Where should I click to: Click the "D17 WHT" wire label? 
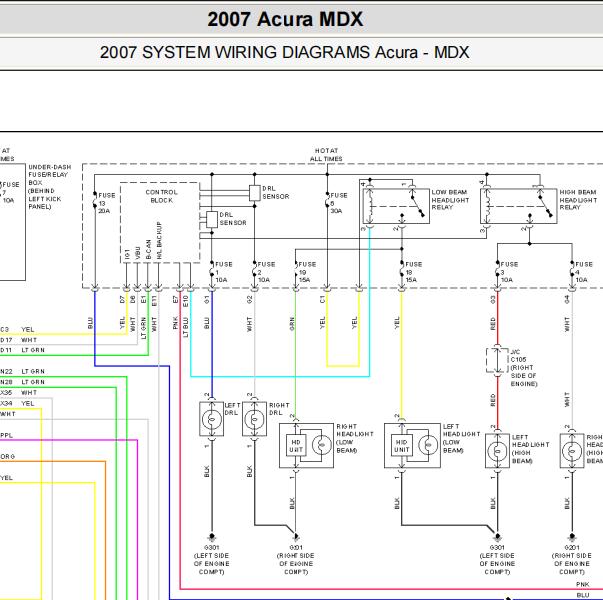tap(18, 340)
